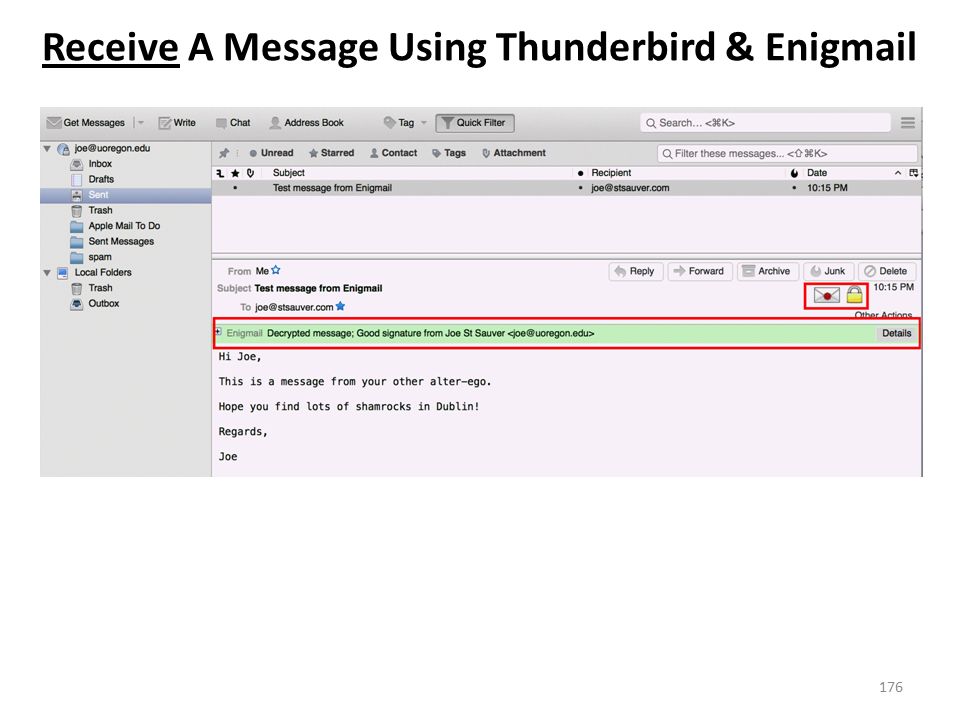Click the yellow padlock encryption icon
Screen dimensions: 960x720
[855, 295]
